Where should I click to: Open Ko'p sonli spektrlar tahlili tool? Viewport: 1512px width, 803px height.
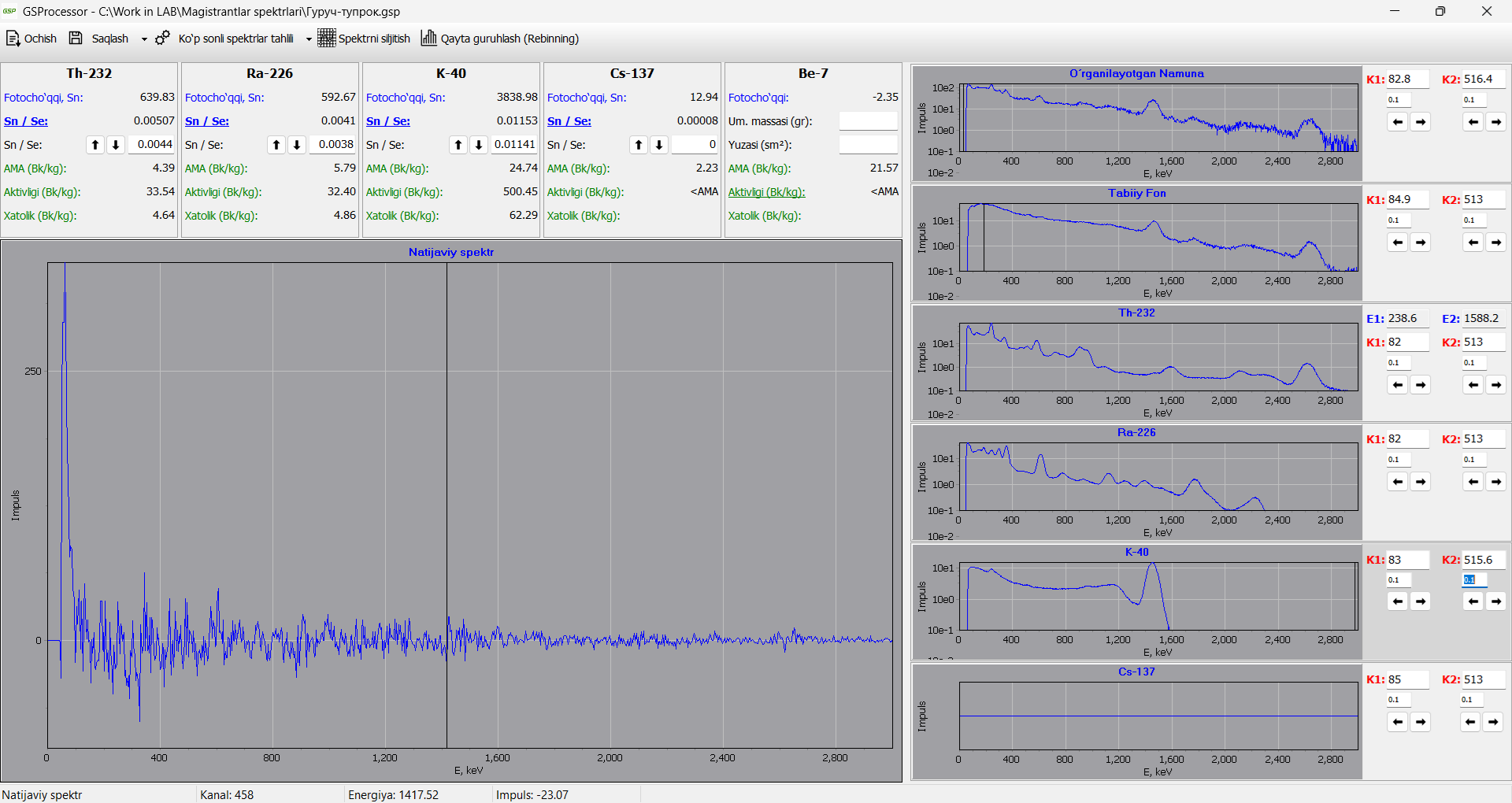pos(224,39)
